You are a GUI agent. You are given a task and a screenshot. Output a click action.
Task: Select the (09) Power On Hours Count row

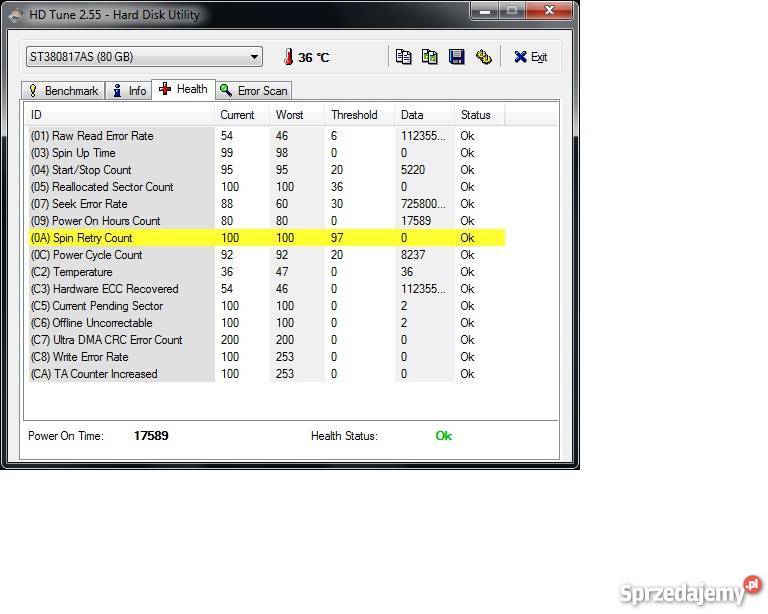pos(267,221)
